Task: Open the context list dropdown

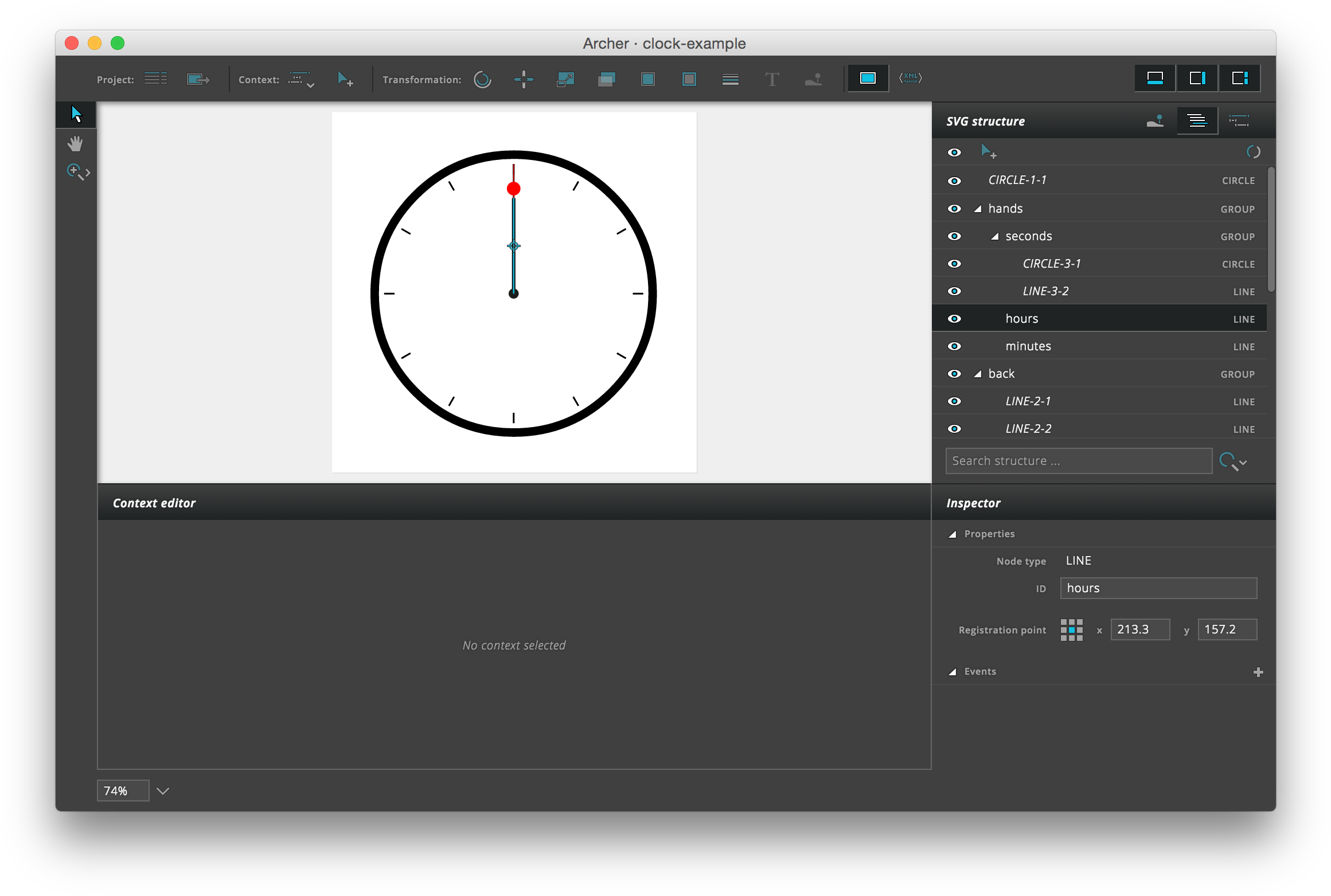Action: 302,80
